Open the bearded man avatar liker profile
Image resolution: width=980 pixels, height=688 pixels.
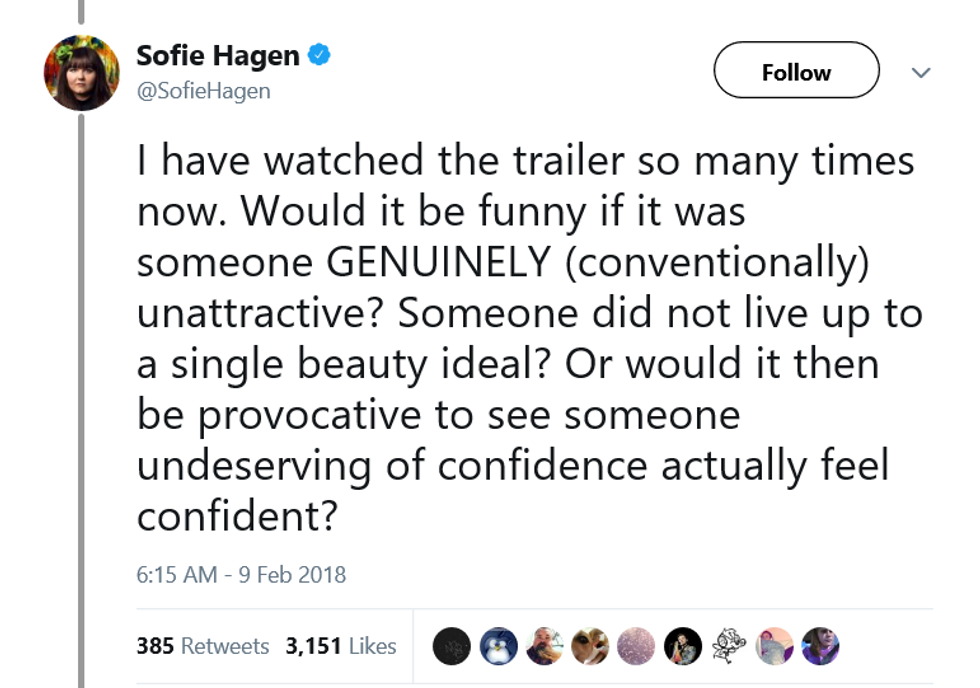tap(544, 646)
